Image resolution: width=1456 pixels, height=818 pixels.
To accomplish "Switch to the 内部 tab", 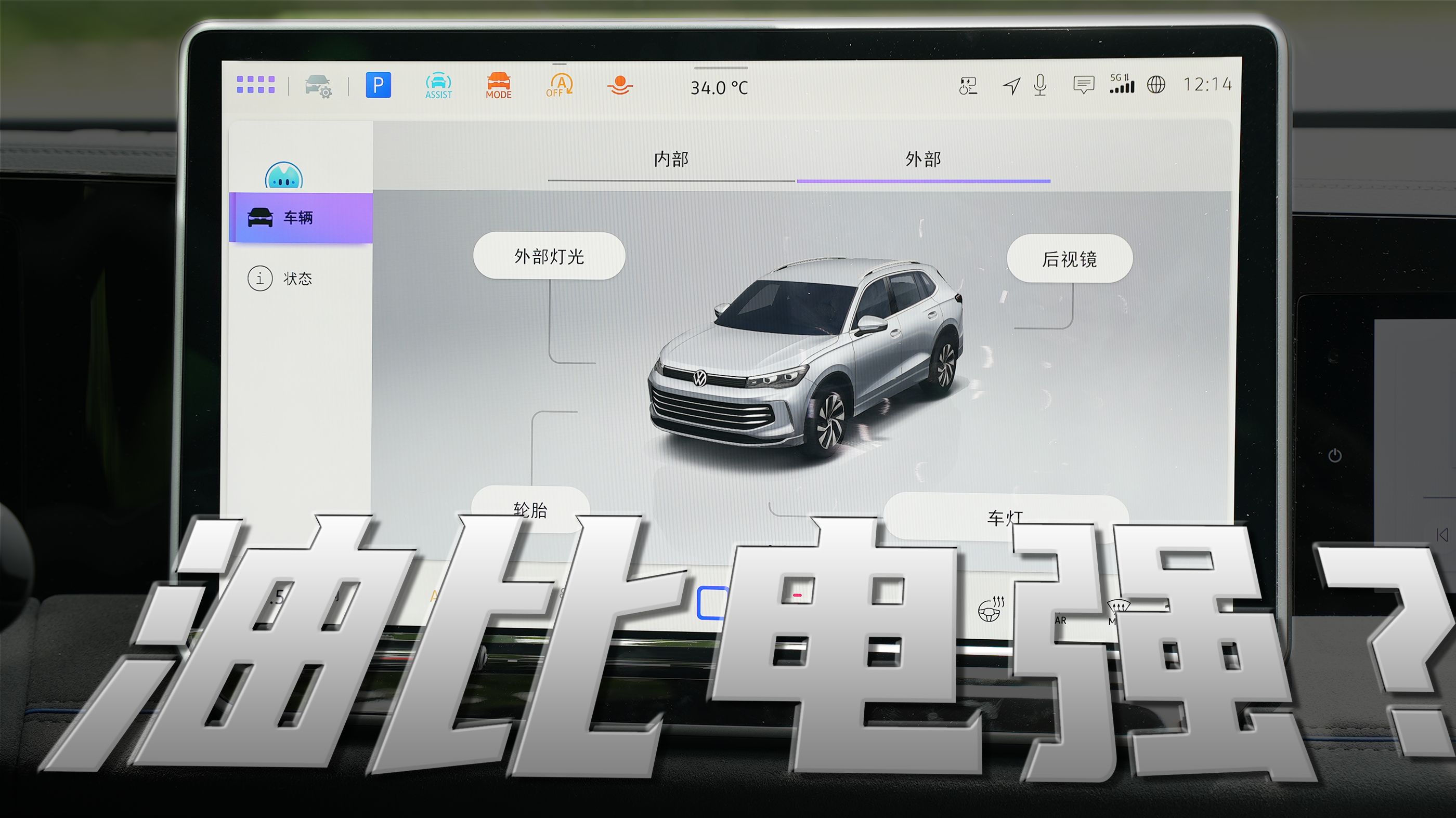I will (x=671, y=160).
